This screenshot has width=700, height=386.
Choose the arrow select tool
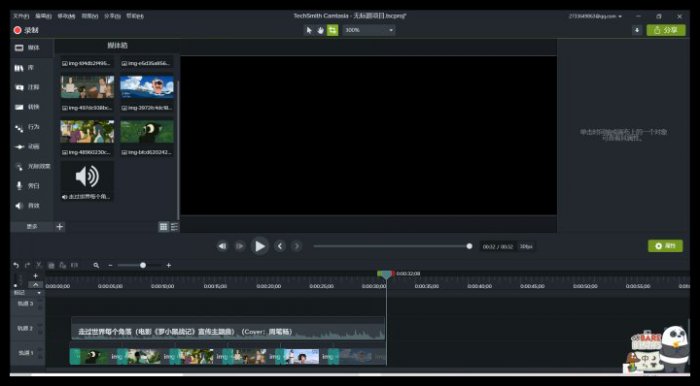point(309,30)
